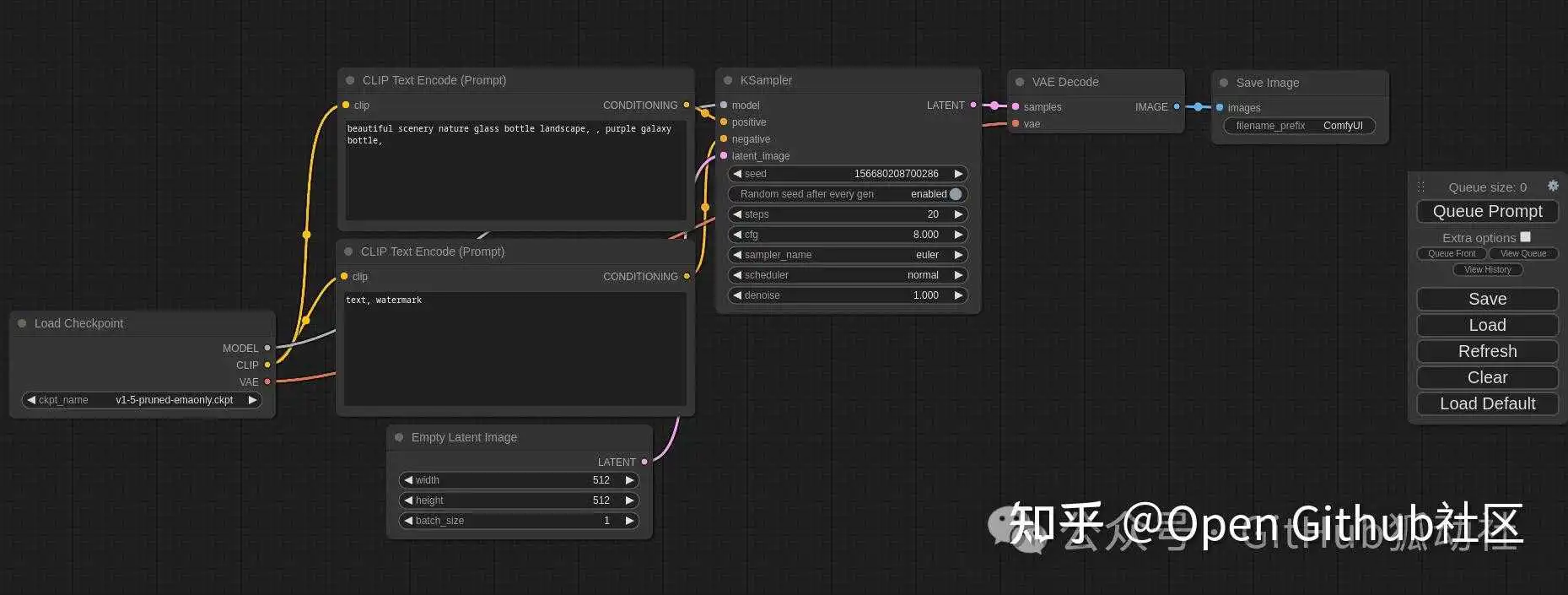Click the CLIP output socket on Load Checkpoint
This screenshot has height=595, width=1568.
pos(267,365)
